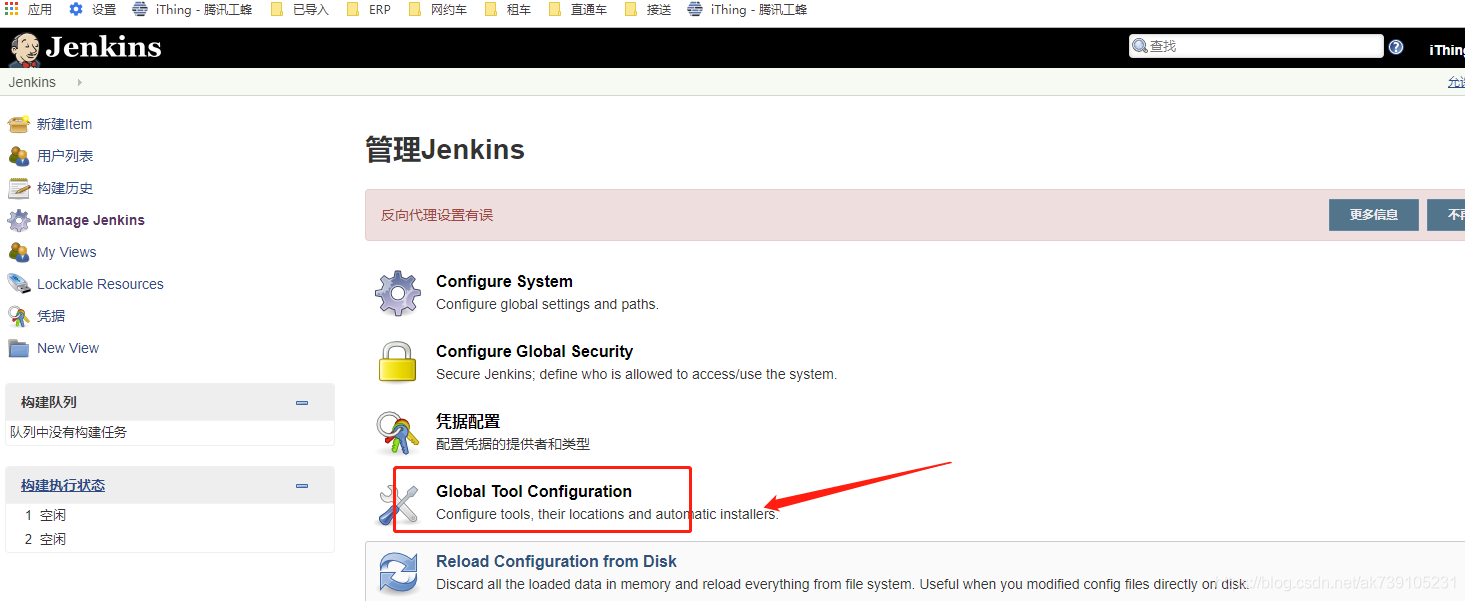Click the 构建执行状态 heading link
The image size is (1465, 601).
(x=63, y=486)
